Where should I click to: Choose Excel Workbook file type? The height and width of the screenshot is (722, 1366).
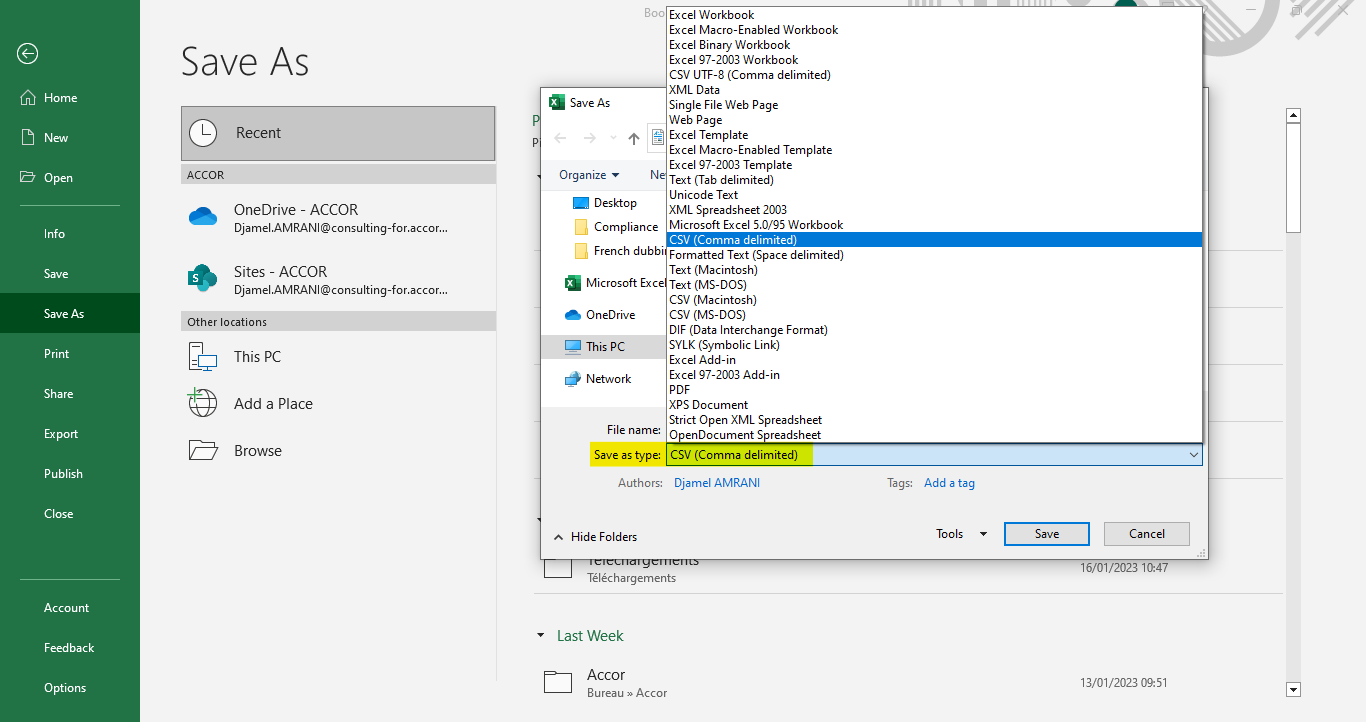[934, 15]
